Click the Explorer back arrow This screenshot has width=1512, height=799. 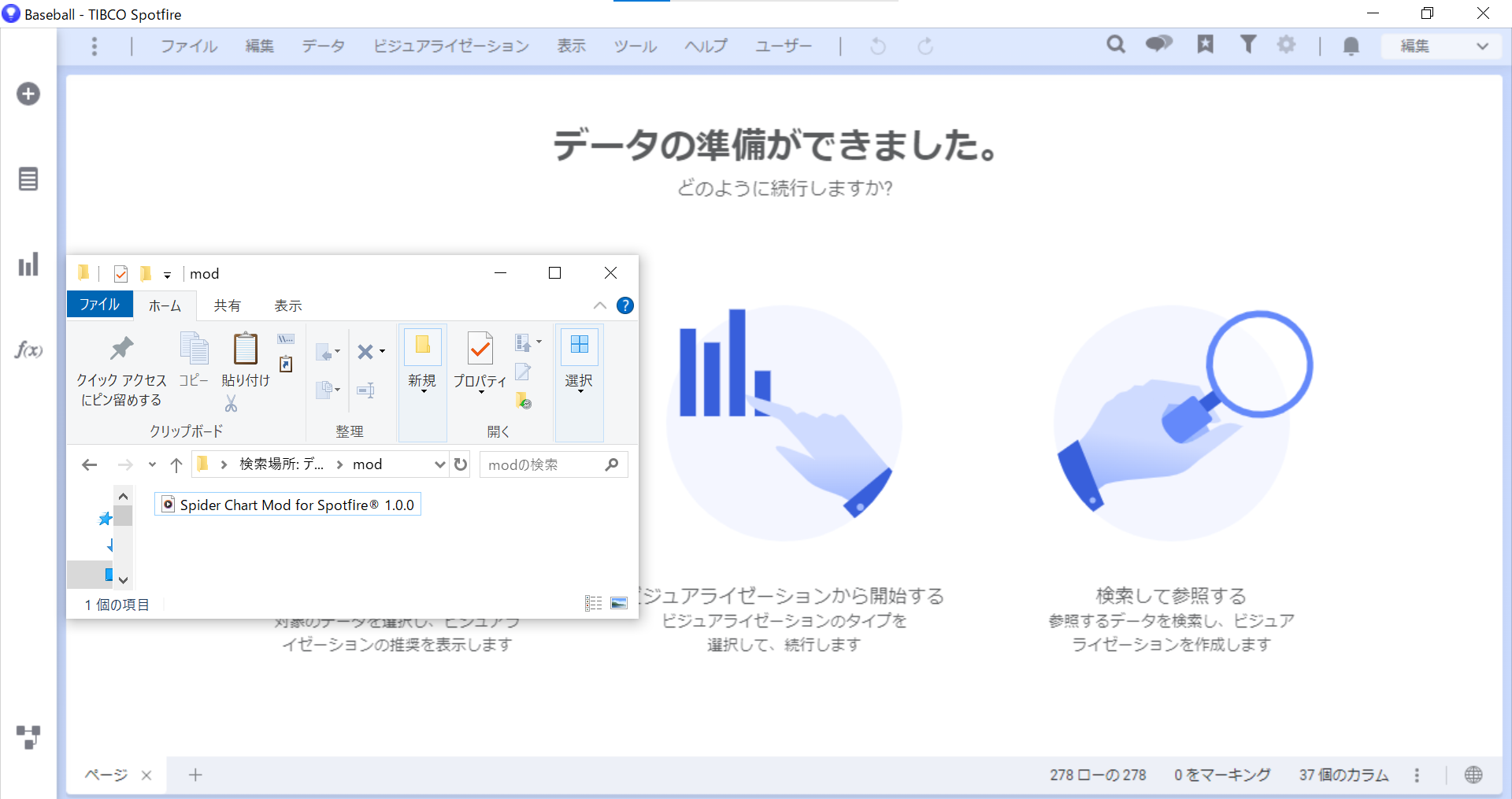[x=90, y=465]
